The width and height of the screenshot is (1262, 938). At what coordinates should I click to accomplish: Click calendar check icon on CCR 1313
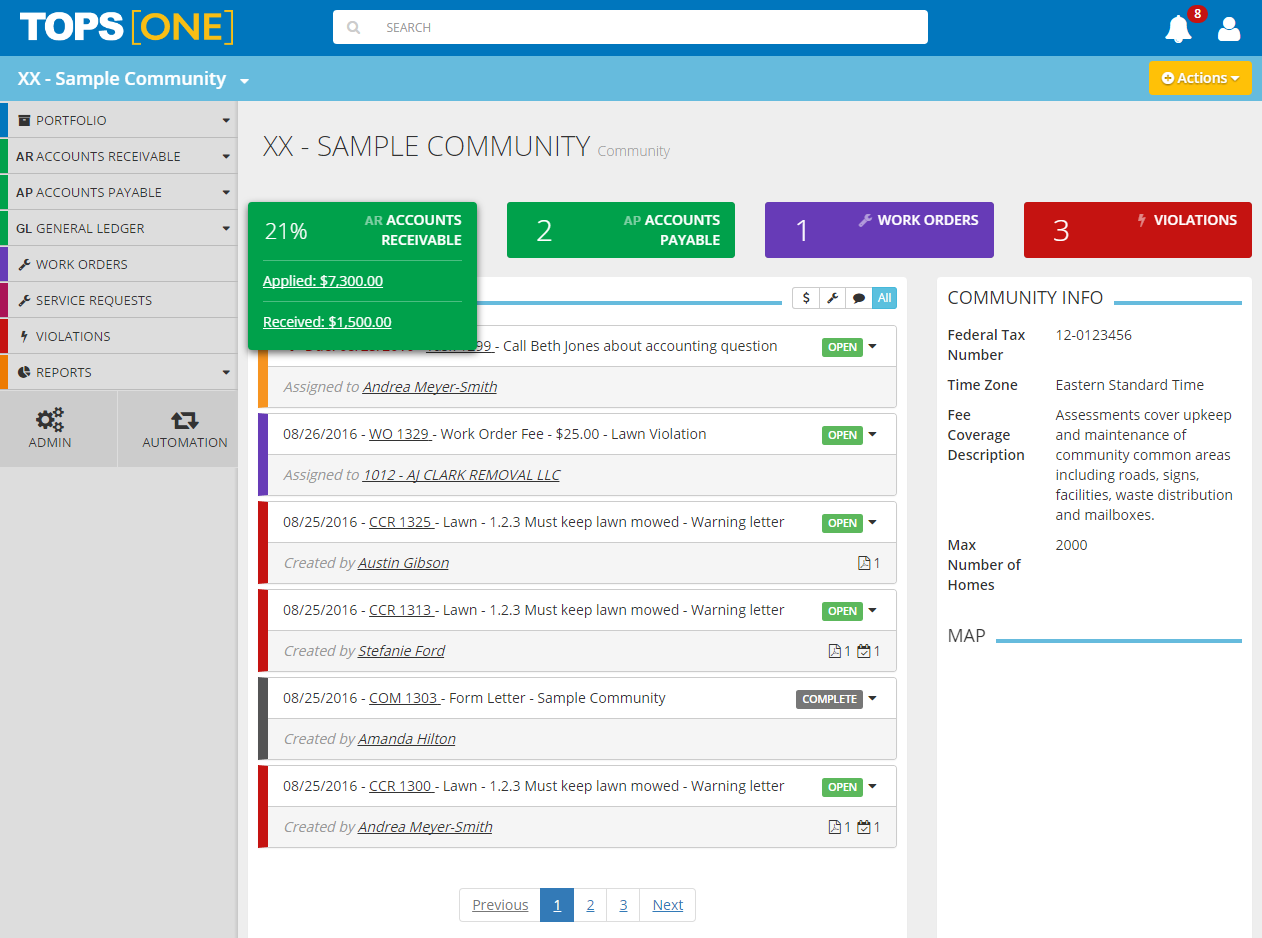tap(864, 651)
